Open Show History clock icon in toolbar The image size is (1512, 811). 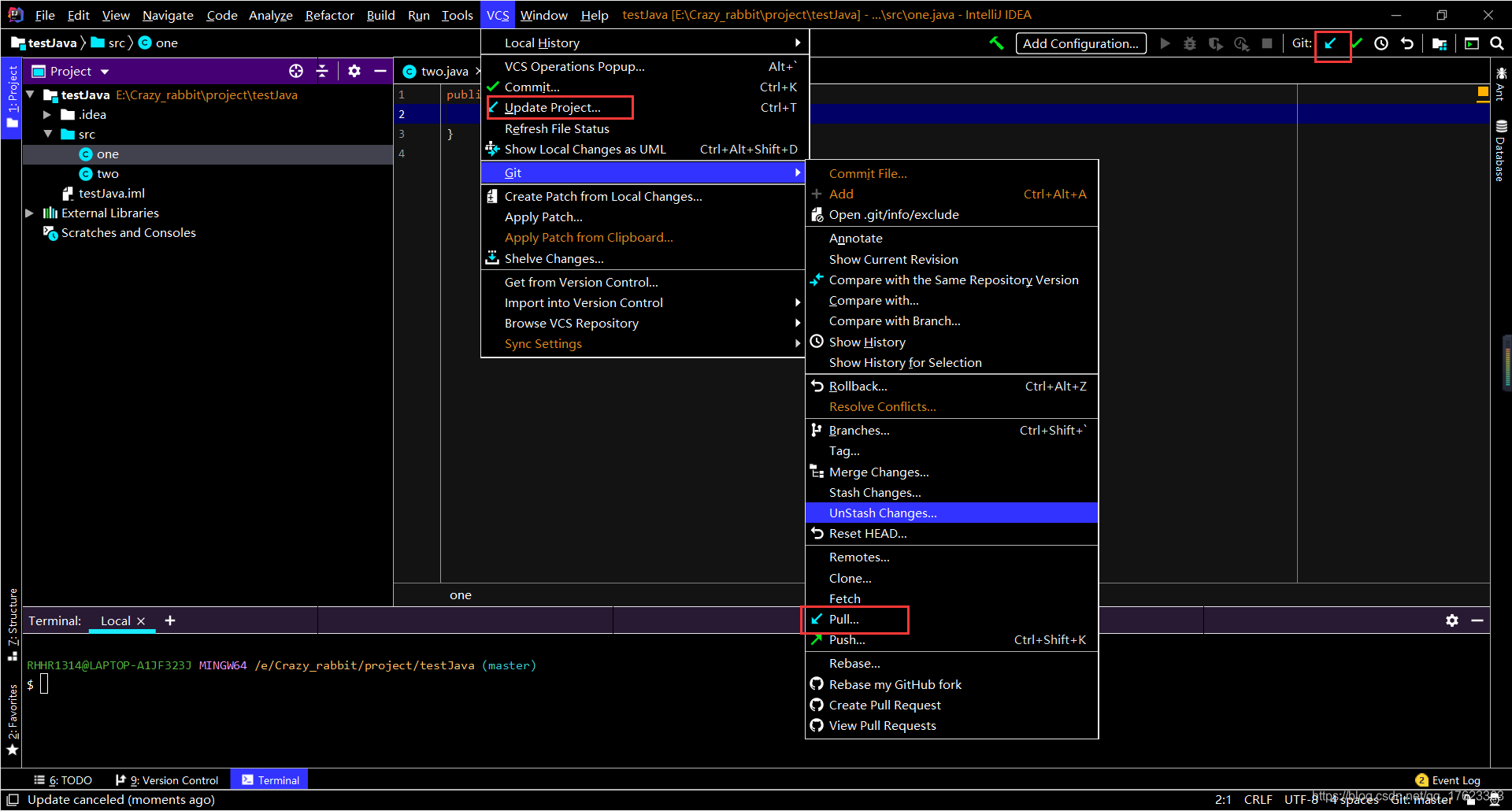(x=1381, y=43)
